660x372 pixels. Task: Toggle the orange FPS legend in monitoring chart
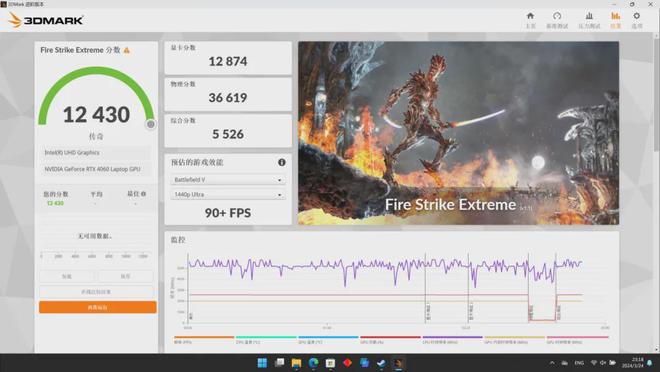(204, 340)
